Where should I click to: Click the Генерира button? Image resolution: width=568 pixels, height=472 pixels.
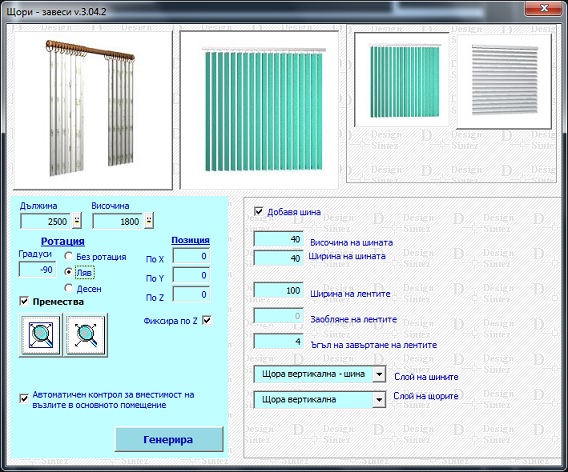click(169, 439)
